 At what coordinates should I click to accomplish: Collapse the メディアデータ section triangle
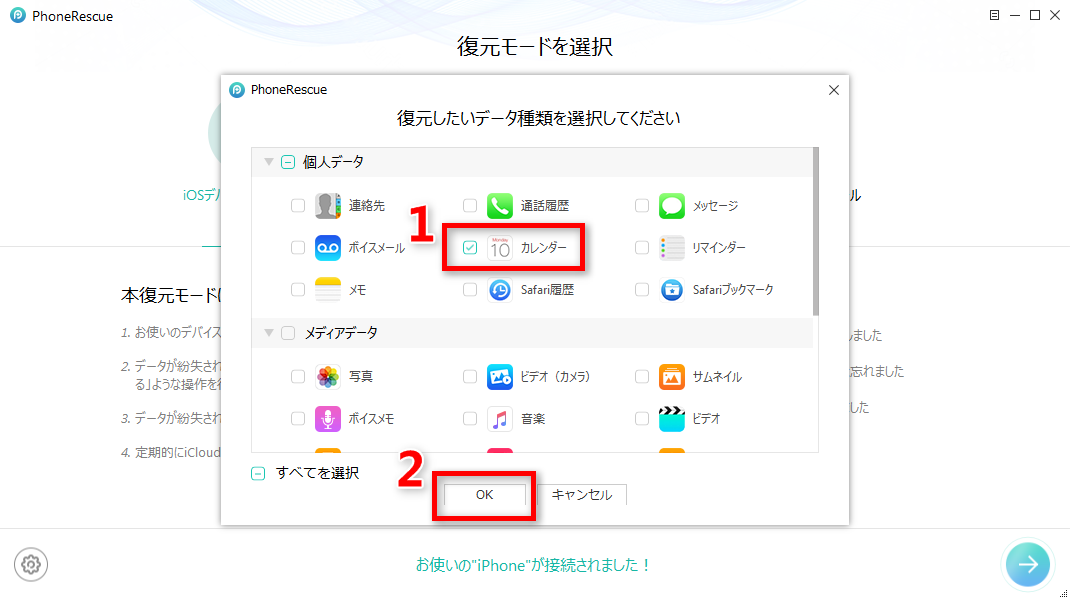tap(269, 333)
